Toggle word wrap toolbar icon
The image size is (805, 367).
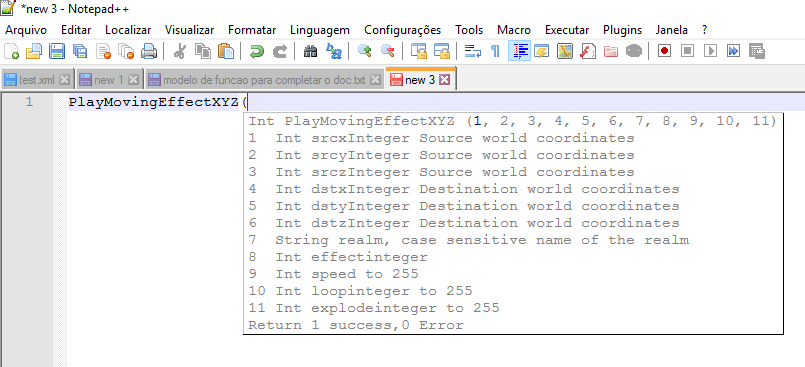[x=473, y=51]
